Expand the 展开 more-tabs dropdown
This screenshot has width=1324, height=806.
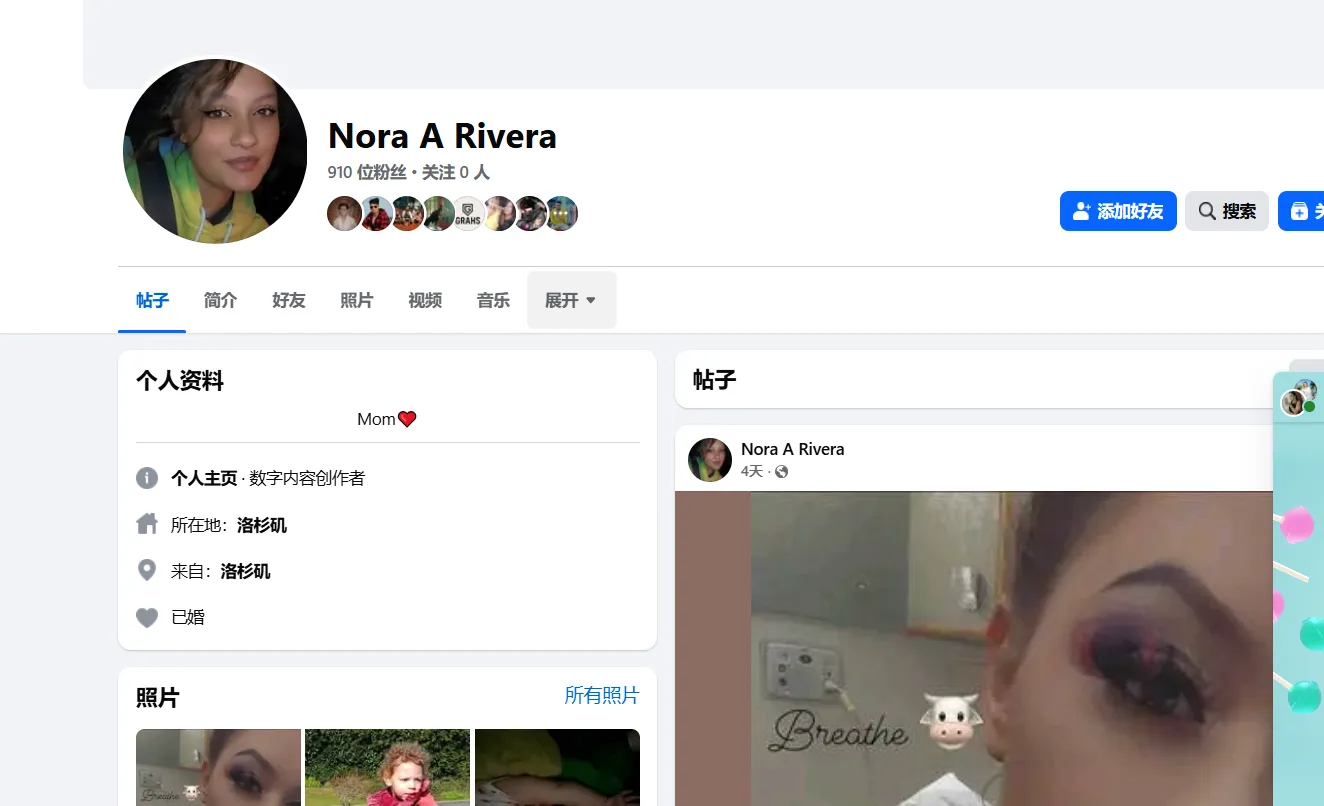click(x=571, y=300)
